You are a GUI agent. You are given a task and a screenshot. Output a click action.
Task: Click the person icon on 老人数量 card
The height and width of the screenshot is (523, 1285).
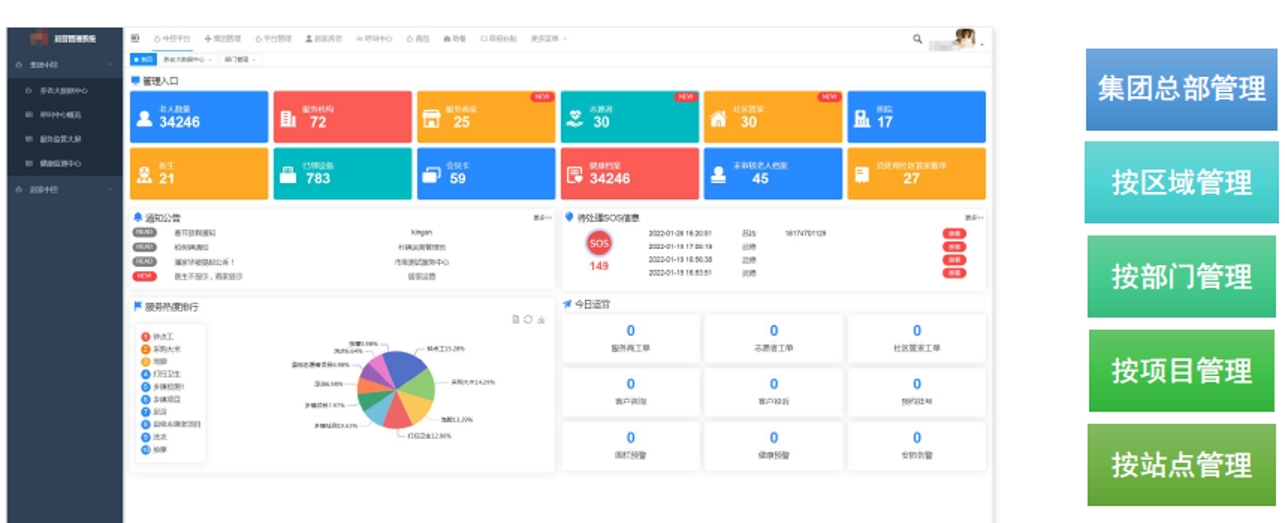144,120
